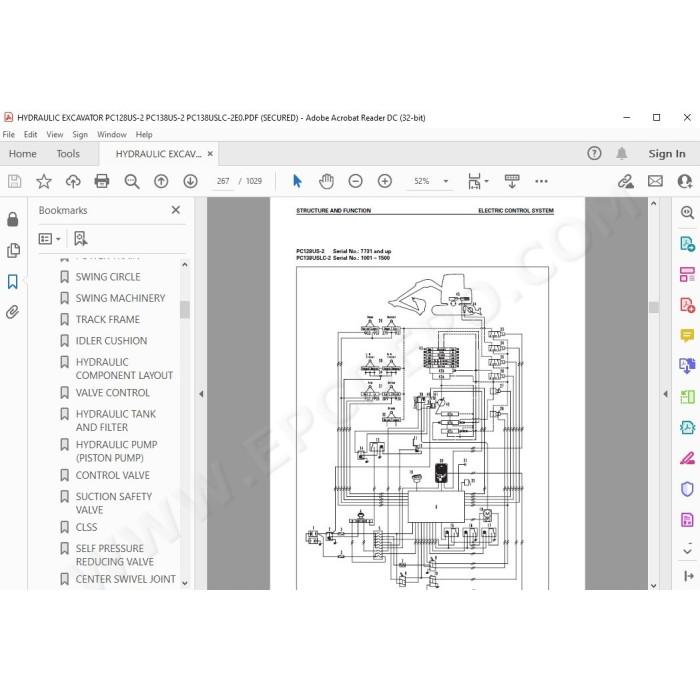Click the bookmarks list scrollbar thumb
The height and width of the screenshot is (700, 700).
tap(184, 310)
